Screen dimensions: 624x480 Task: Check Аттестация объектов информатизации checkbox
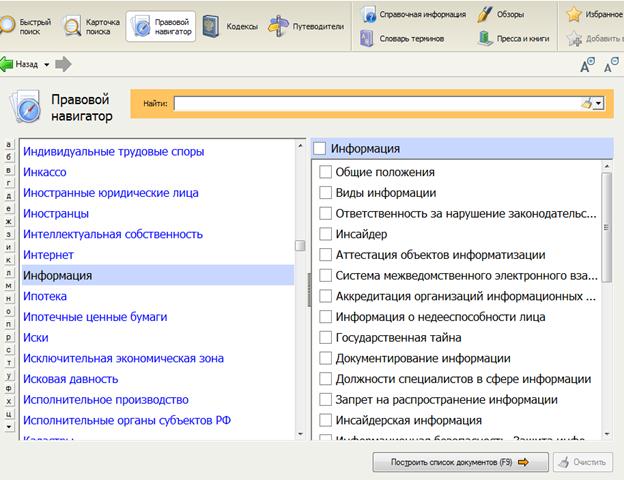[x=325, y=255]
